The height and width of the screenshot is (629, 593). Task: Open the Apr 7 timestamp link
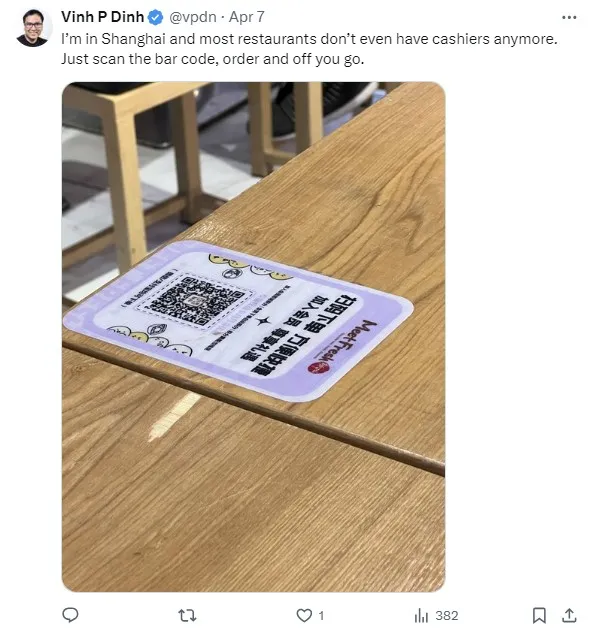[x=247, y=17]
